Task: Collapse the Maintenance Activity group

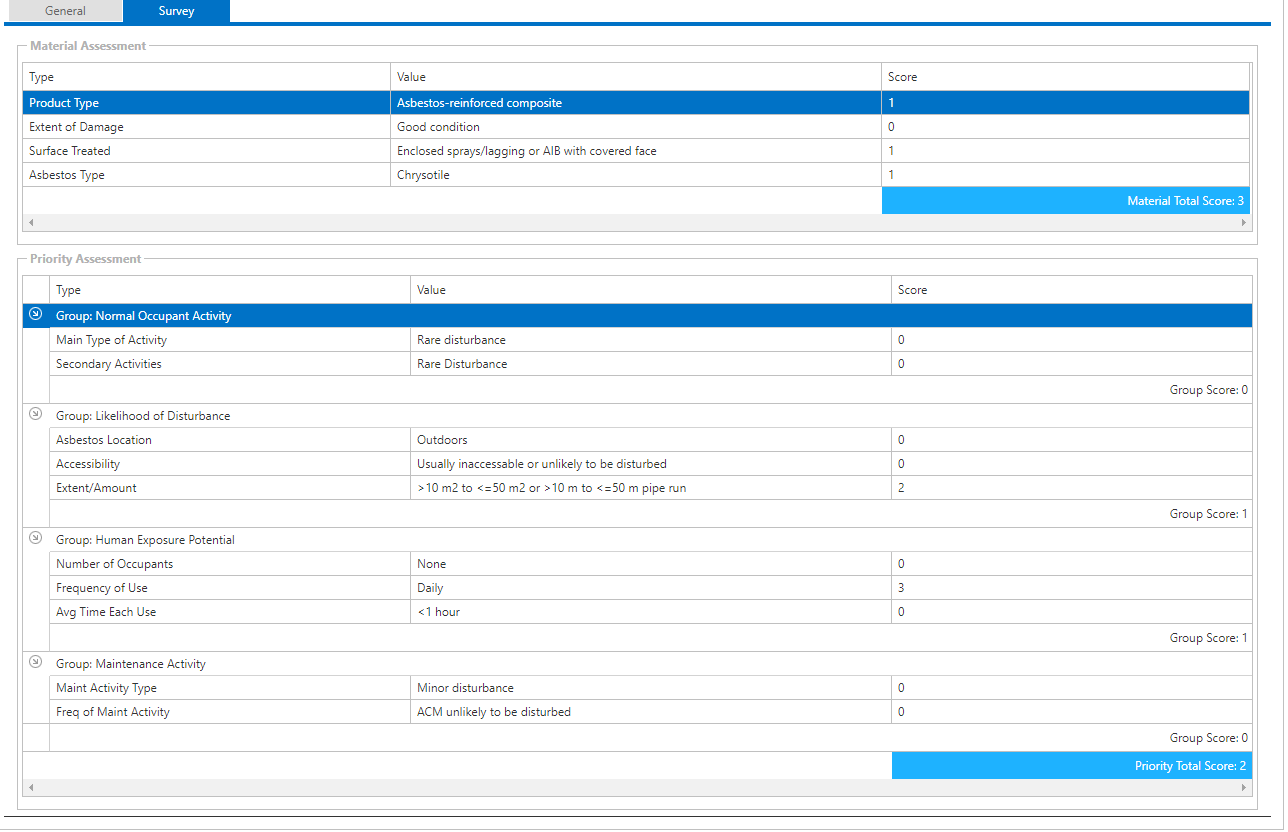Action: tap(36, 662)
